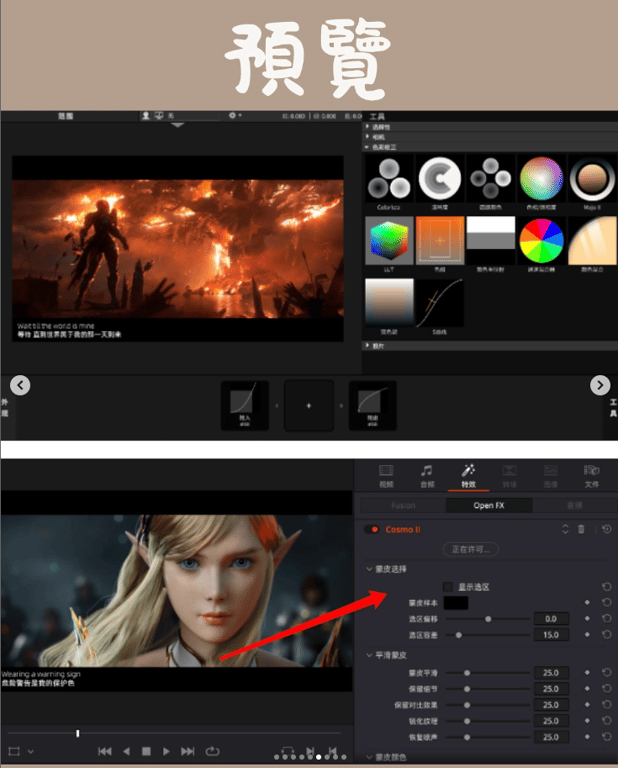The image size is (618, 768).
Task: Select the rainbow hue/saturation sphere tool
Action: pyautogui.click(x=541, y=178)
